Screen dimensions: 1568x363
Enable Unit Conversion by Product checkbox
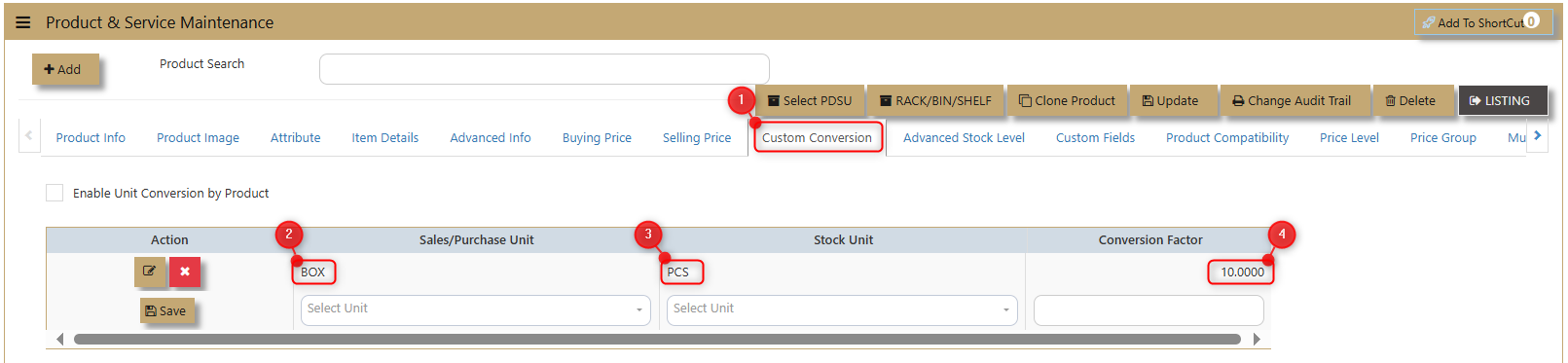tap(55, 193)
